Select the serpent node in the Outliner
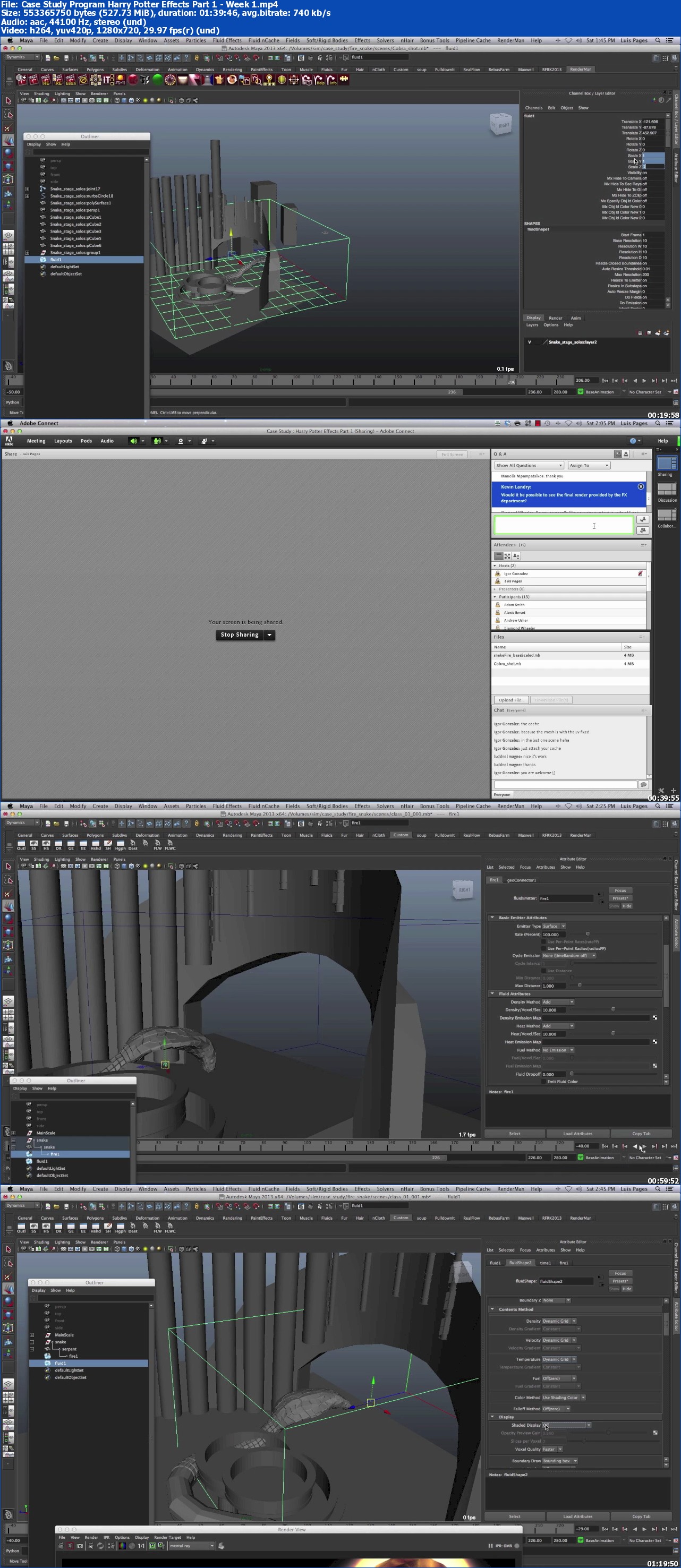681x1568 pixels. (69, 1349)
